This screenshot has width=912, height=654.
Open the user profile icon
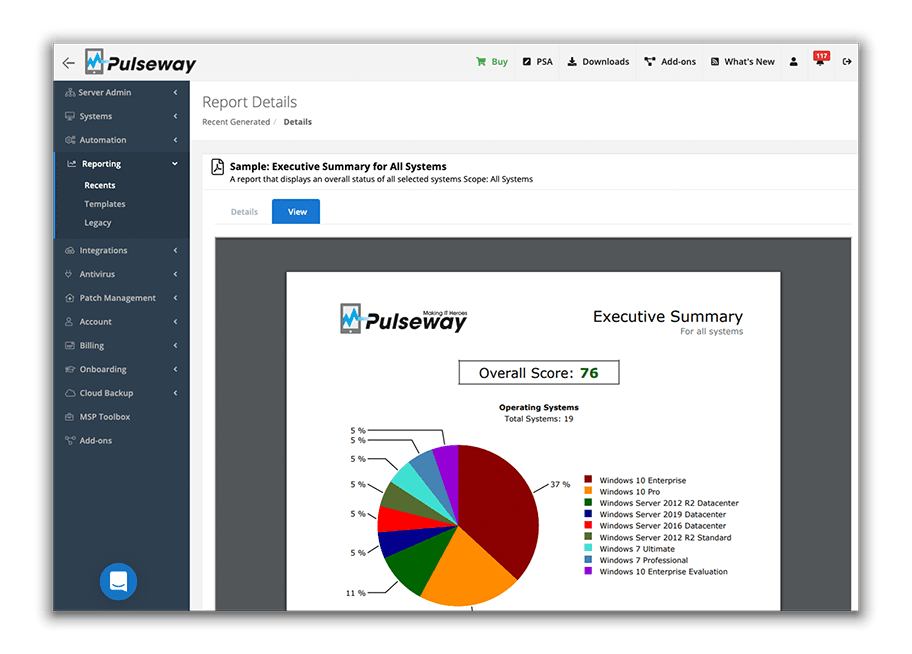click(793, 62)
